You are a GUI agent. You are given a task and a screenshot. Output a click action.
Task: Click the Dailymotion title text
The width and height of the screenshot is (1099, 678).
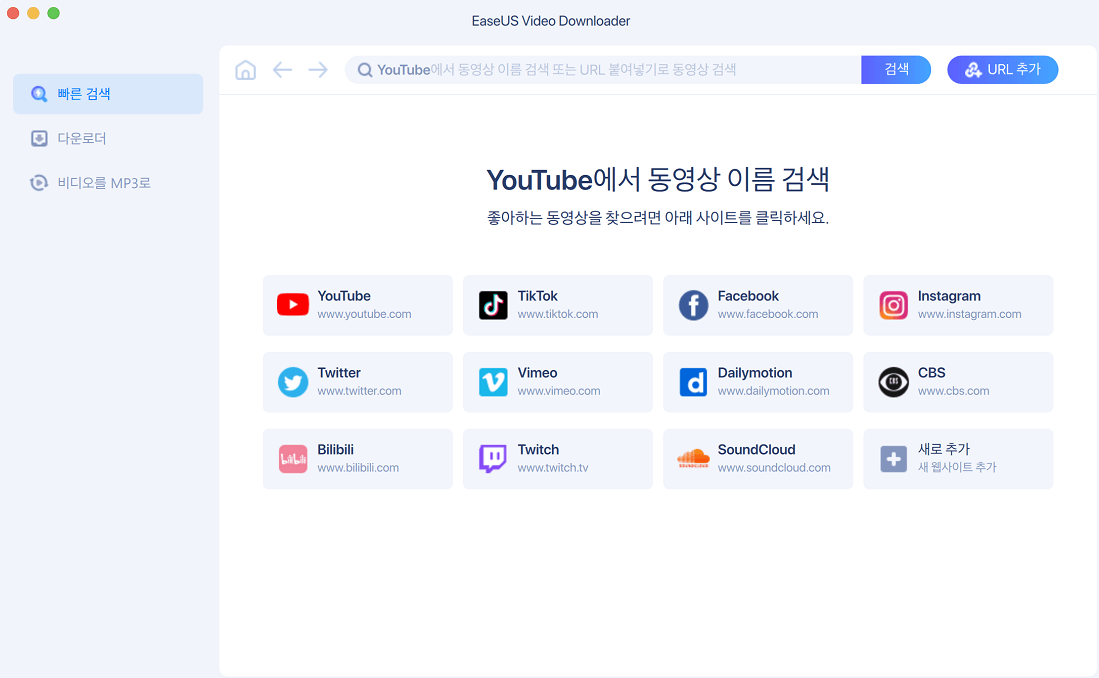755,373
